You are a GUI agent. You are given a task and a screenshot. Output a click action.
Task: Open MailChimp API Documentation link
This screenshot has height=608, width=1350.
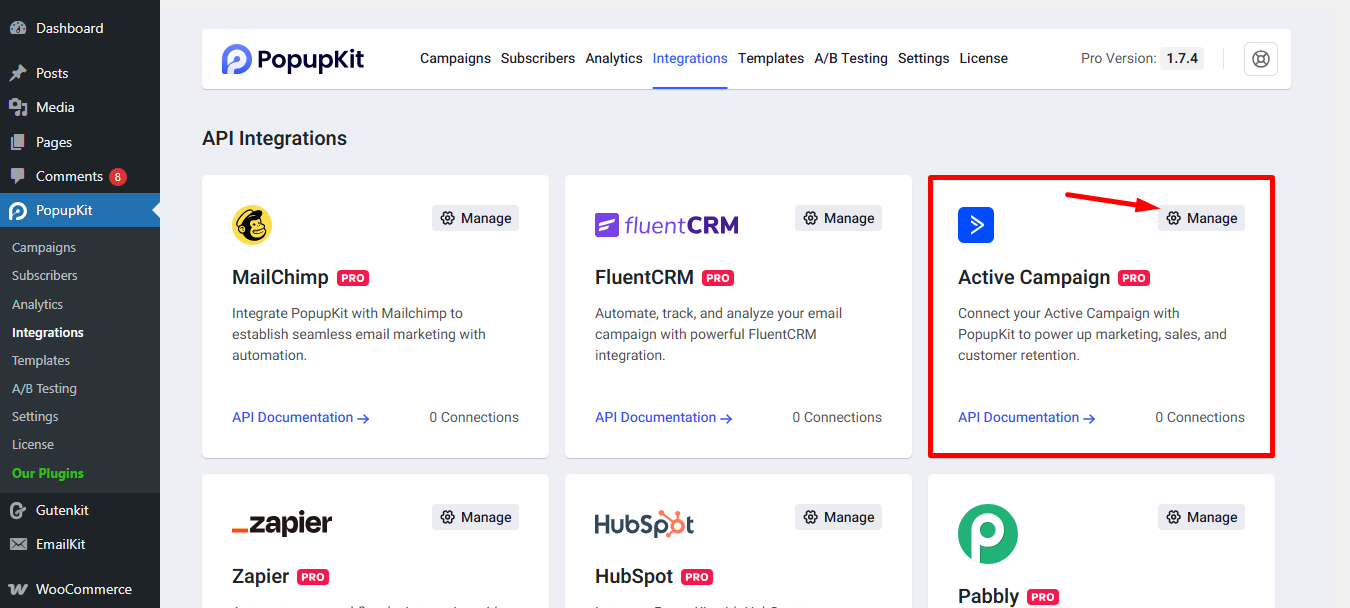(291, 417)
